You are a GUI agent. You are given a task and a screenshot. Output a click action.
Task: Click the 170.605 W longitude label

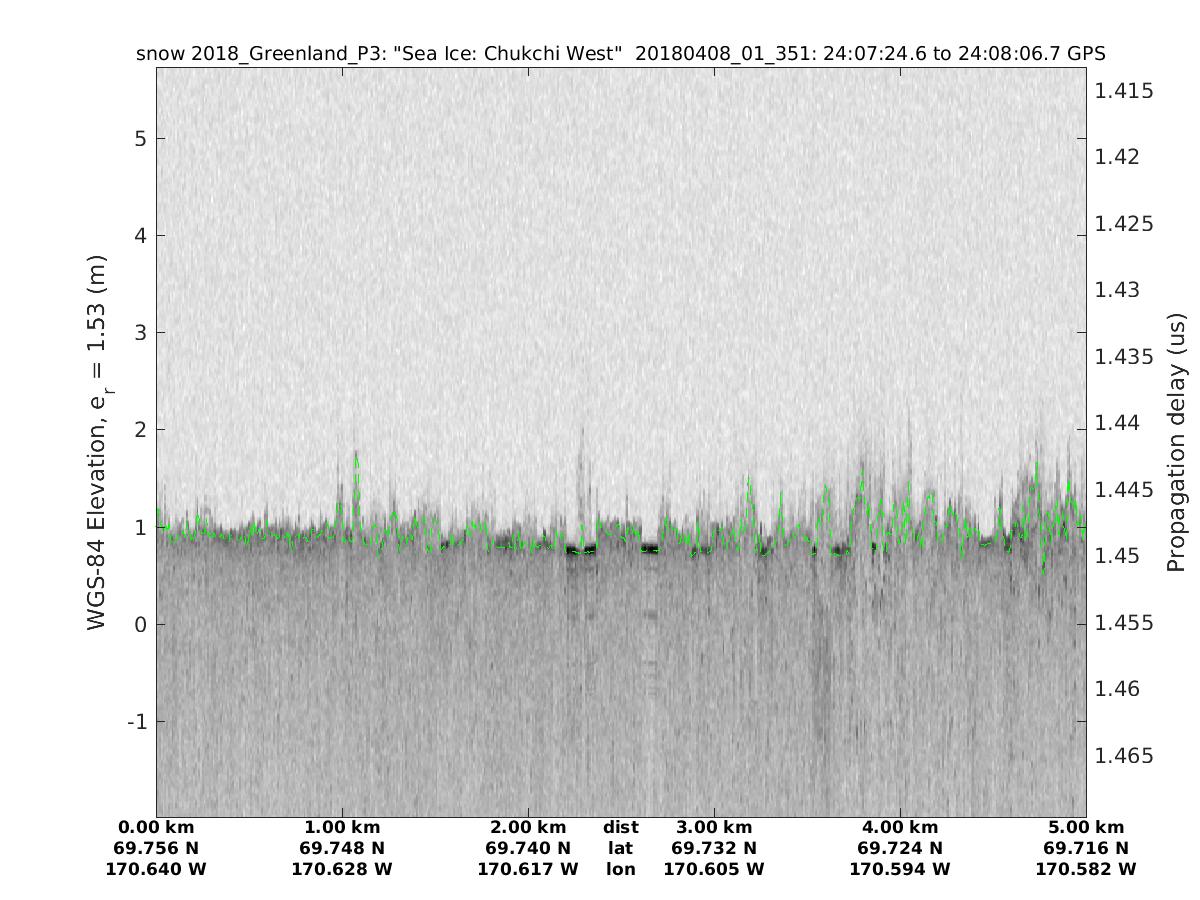(714, 870)
